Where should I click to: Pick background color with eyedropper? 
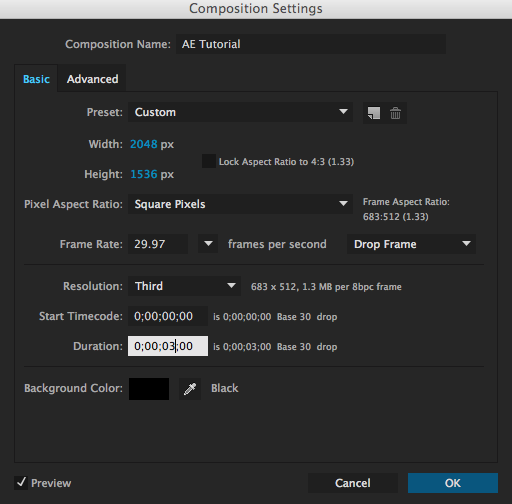pos(190,389)
